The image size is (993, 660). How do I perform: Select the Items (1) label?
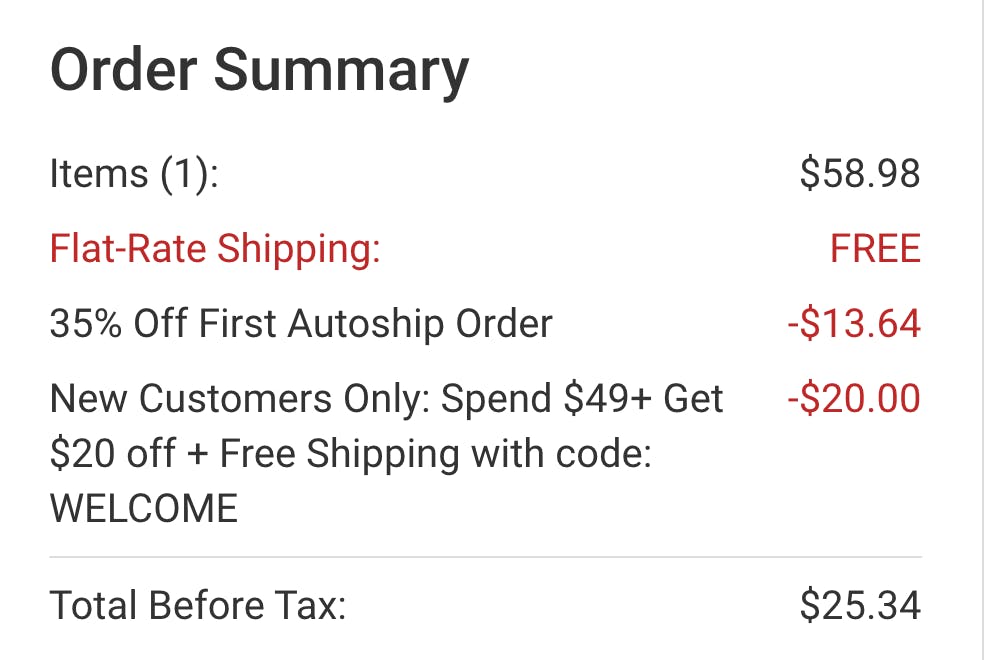pyautogui.click(x=134, y=174)
